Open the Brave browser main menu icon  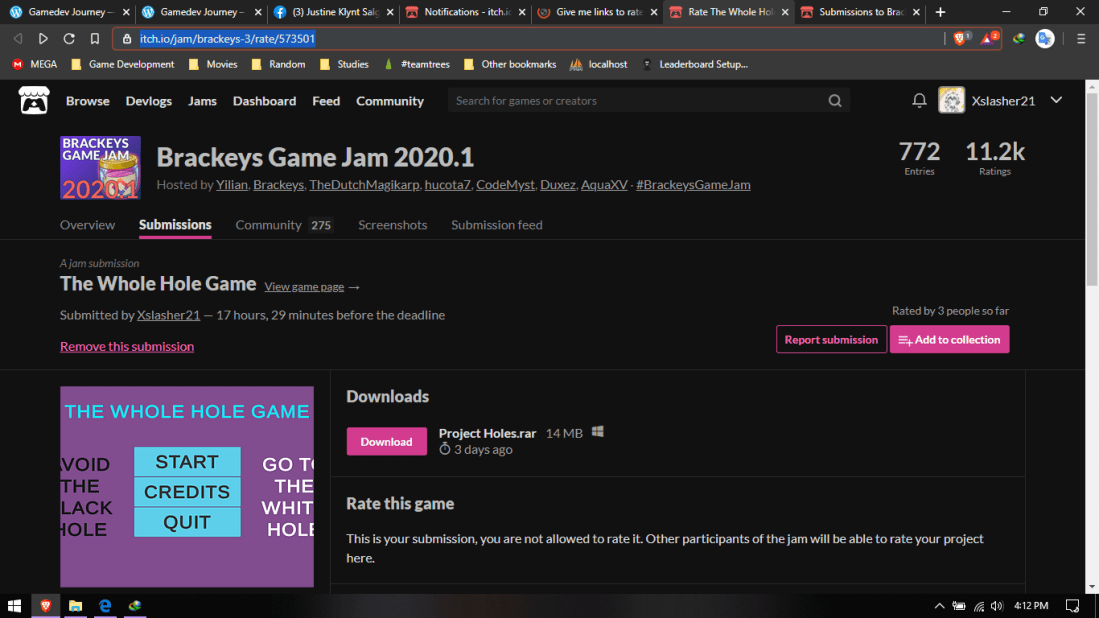click(x=1081, y=39)
